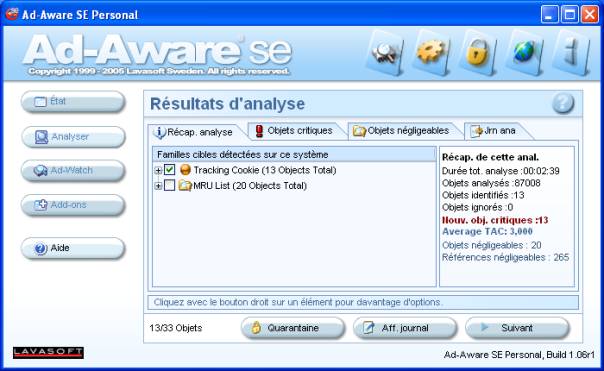Viewport: 604px width, 371px height.
Task: Click the round help question mark icon
Action: [563, 103]
